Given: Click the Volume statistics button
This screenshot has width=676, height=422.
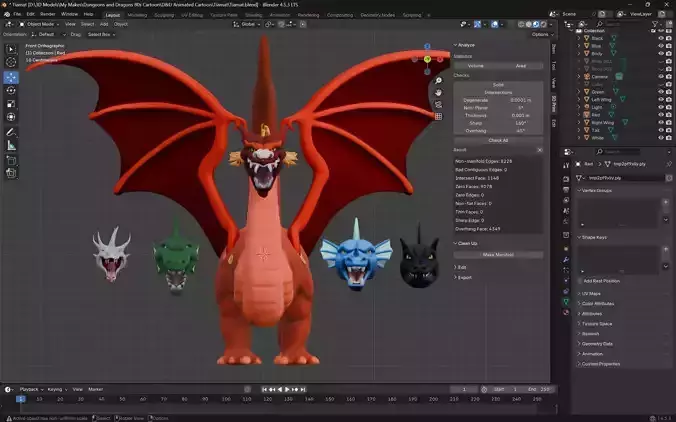Looking at the screenshot, I should tap(476, 66).
